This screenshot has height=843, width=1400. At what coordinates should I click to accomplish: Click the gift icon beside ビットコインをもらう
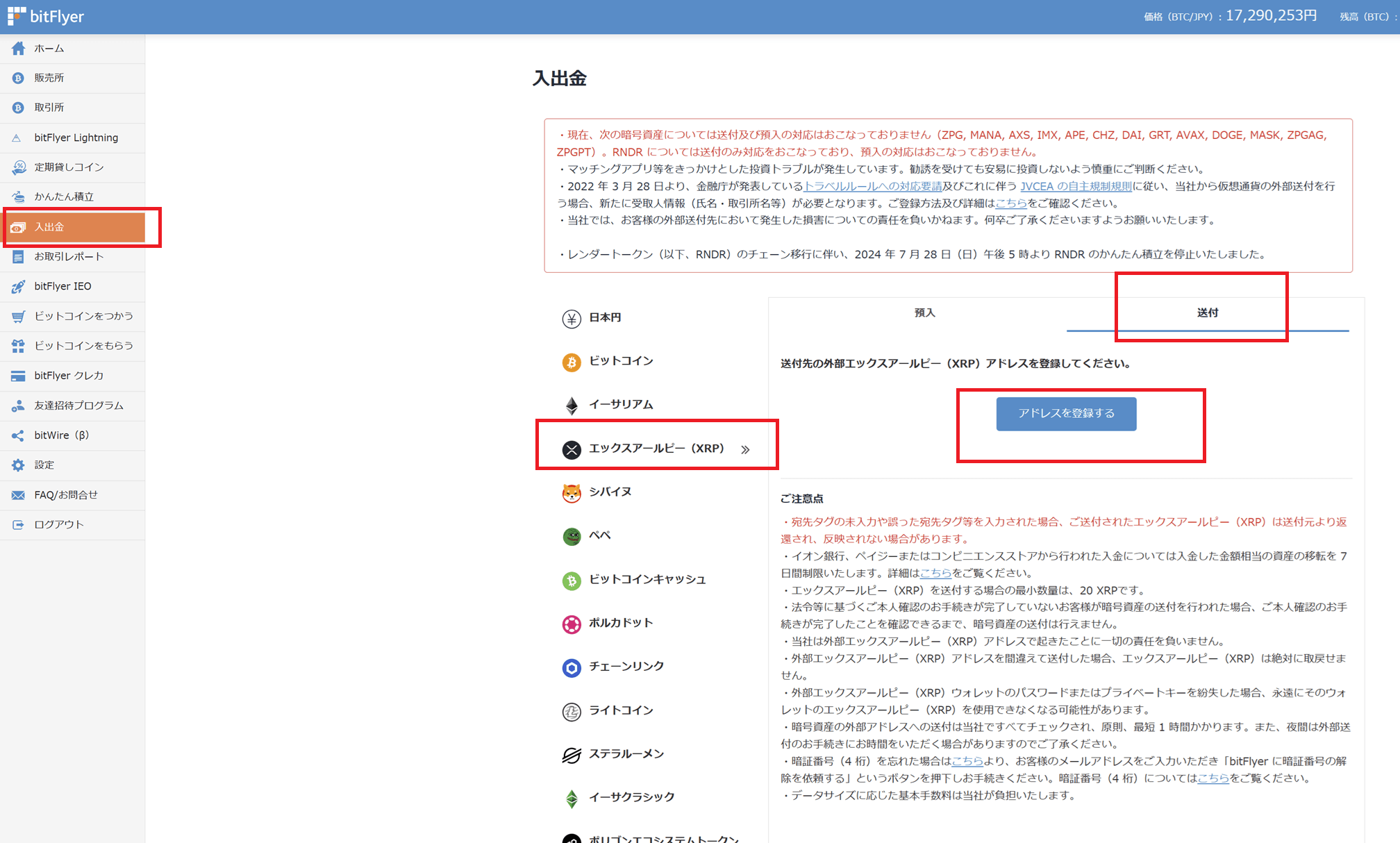click(x=18, y=346)
